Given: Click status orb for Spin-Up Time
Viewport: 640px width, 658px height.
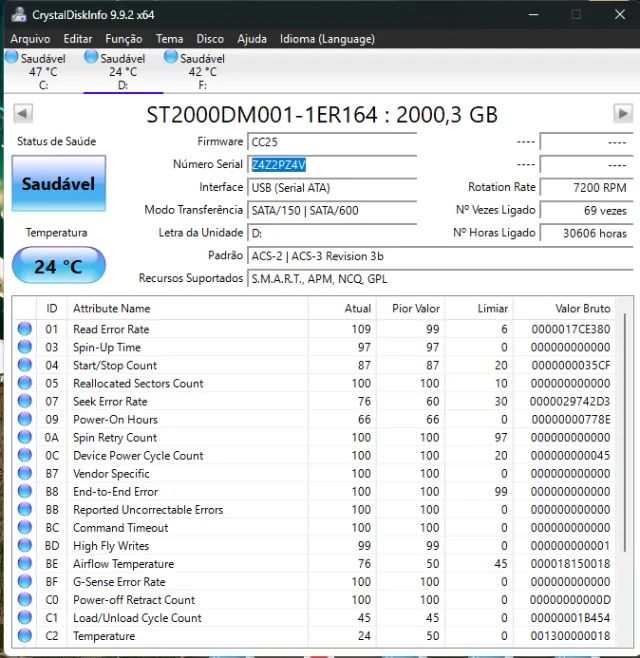Looking at the screenshot, I should click(25, 347).
